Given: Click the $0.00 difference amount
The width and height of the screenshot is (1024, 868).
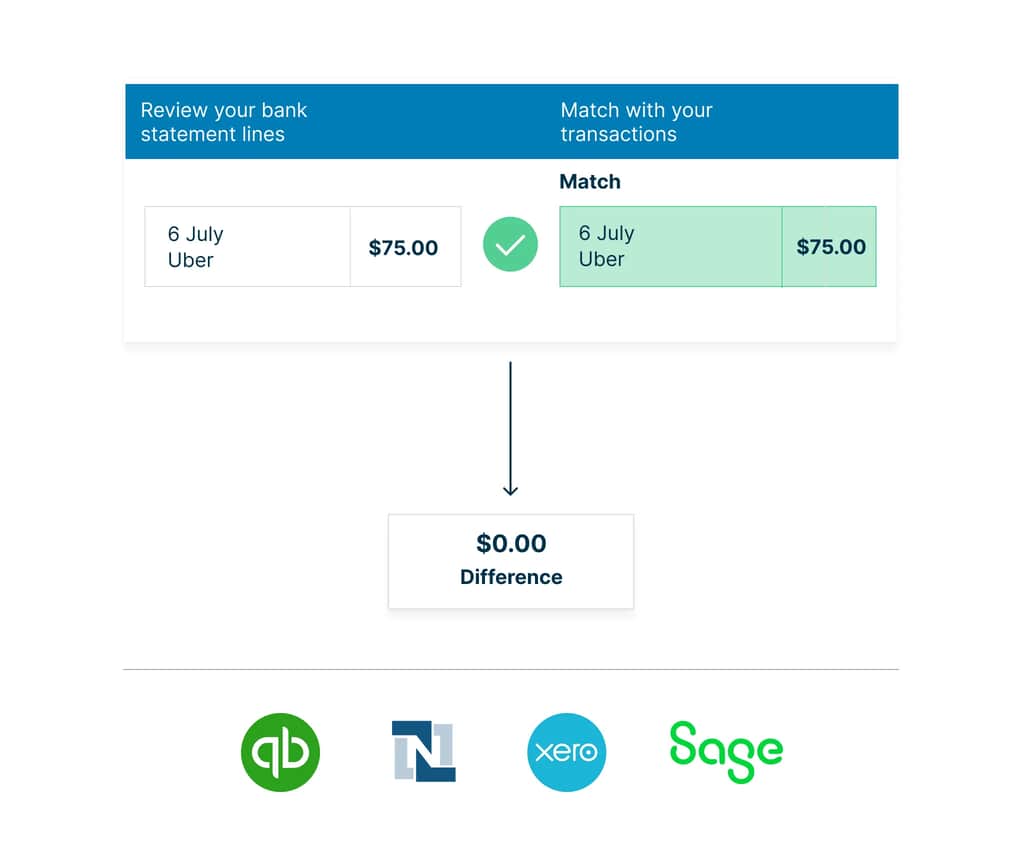Looking at the screenshot, I should pos(511,544).
